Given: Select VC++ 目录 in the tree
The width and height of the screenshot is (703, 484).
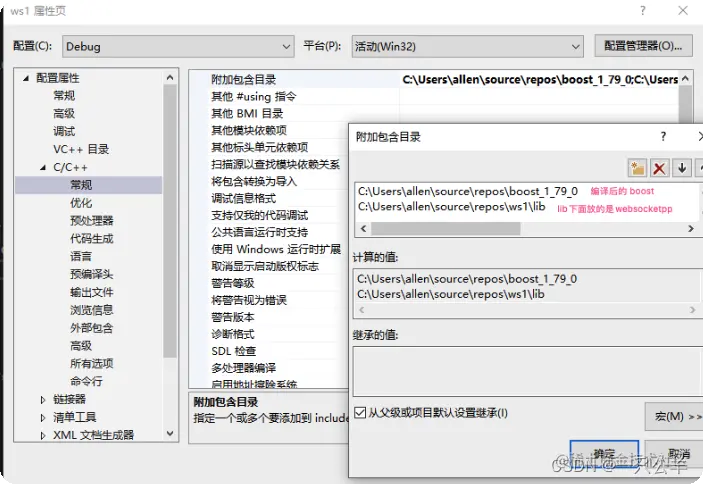Looking at the screenshot, I should pos(81,149).
